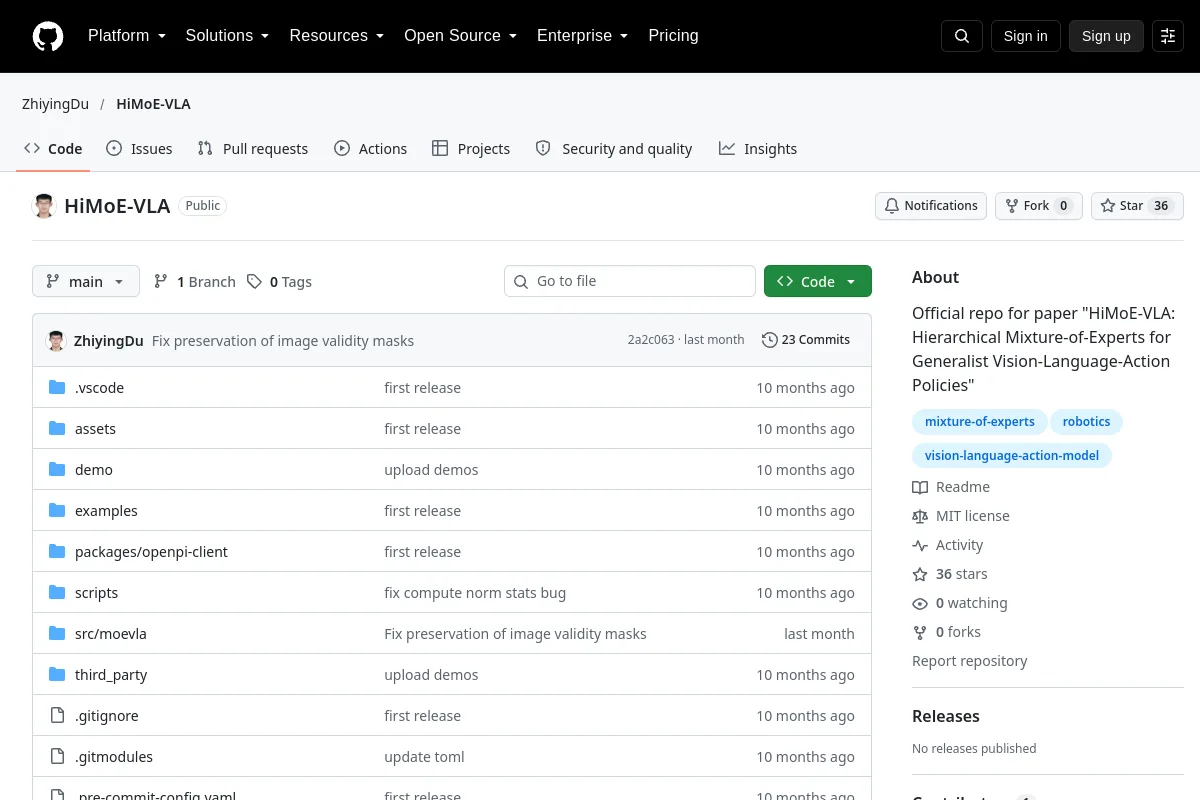Open the Actions tab
The image size is (1200, 800).
coord(371,149)
